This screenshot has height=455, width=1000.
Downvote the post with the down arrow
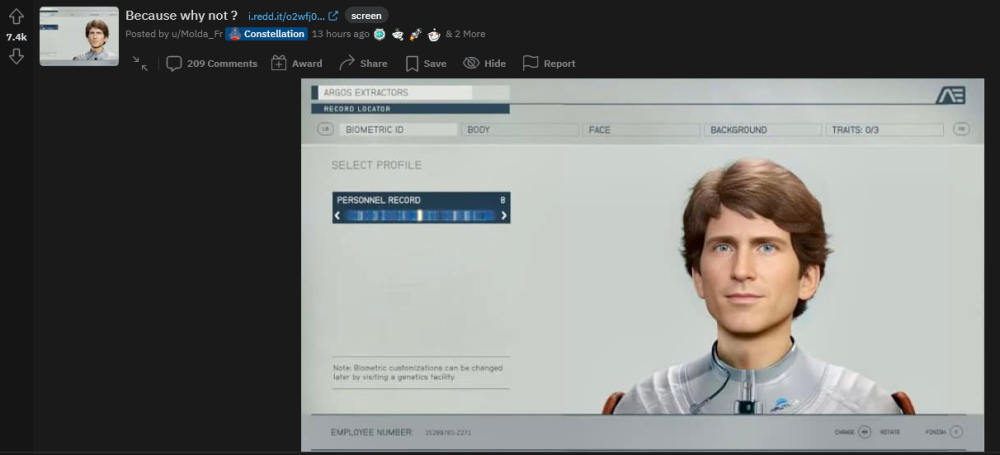click(x=16, y=56)
